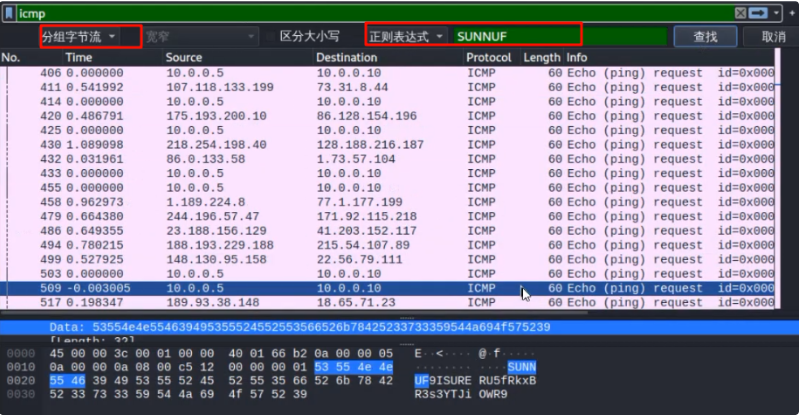
Task: Apply the display filter arrow button
Action: pyautogui.click(x=758, y=13)
